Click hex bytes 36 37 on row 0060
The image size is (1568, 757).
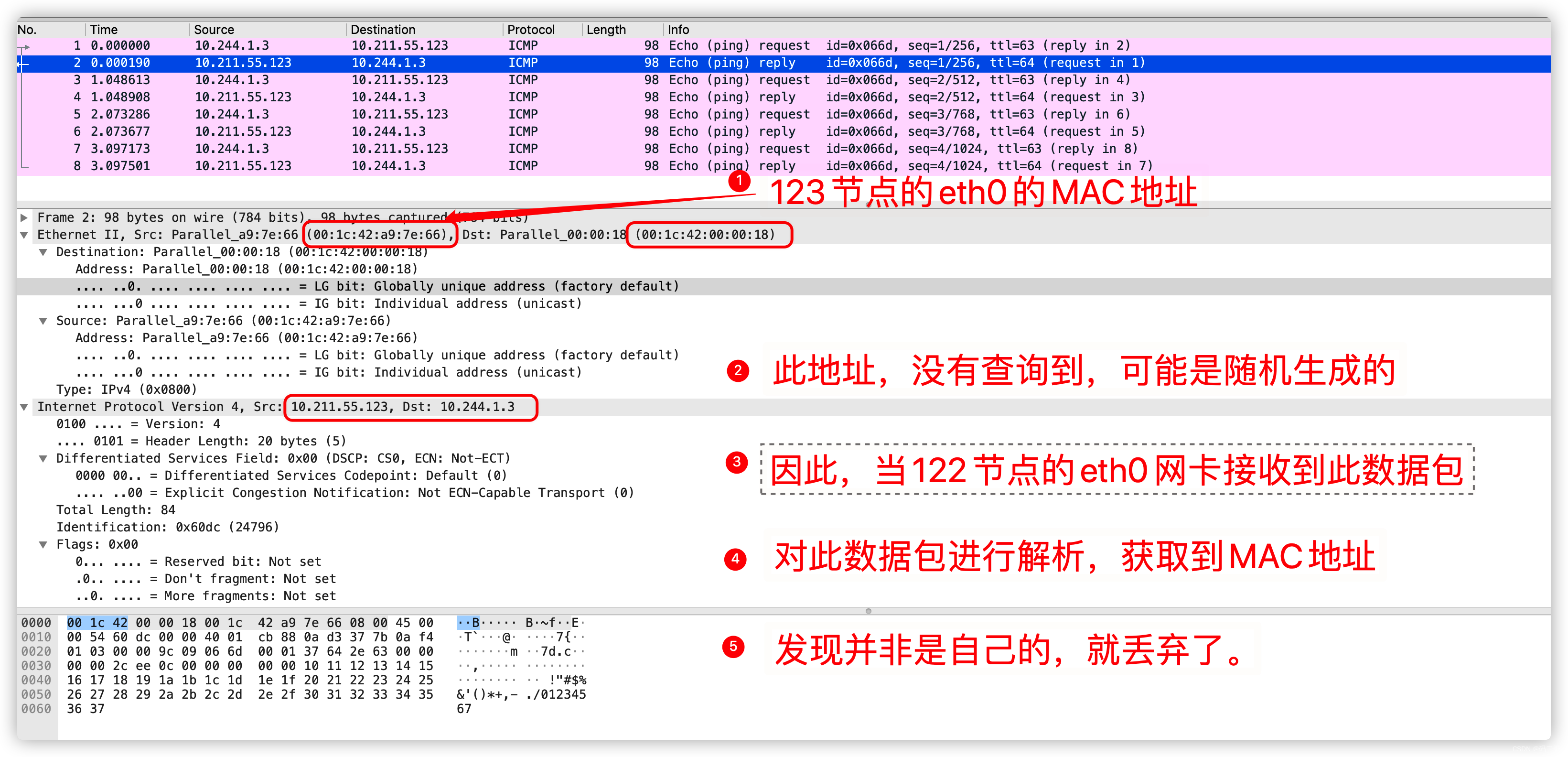[86, 709]
